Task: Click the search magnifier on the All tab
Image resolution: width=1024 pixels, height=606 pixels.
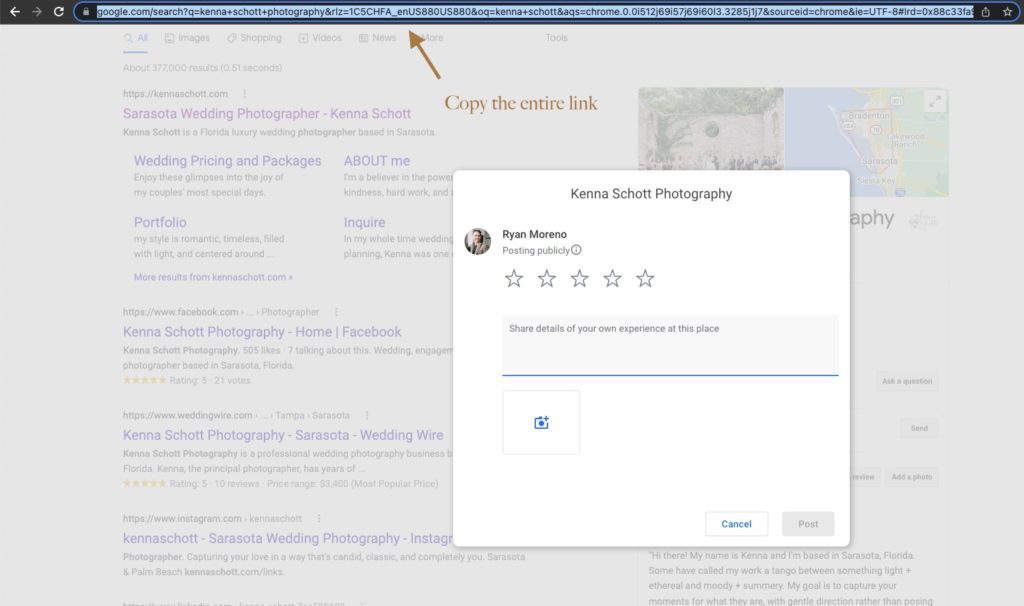Action: [x=128, y=36]
